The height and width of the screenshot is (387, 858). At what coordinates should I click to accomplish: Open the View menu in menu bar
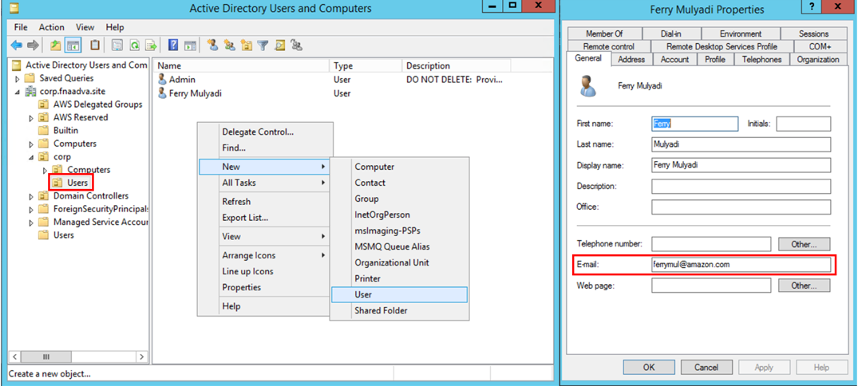[85, 27]
